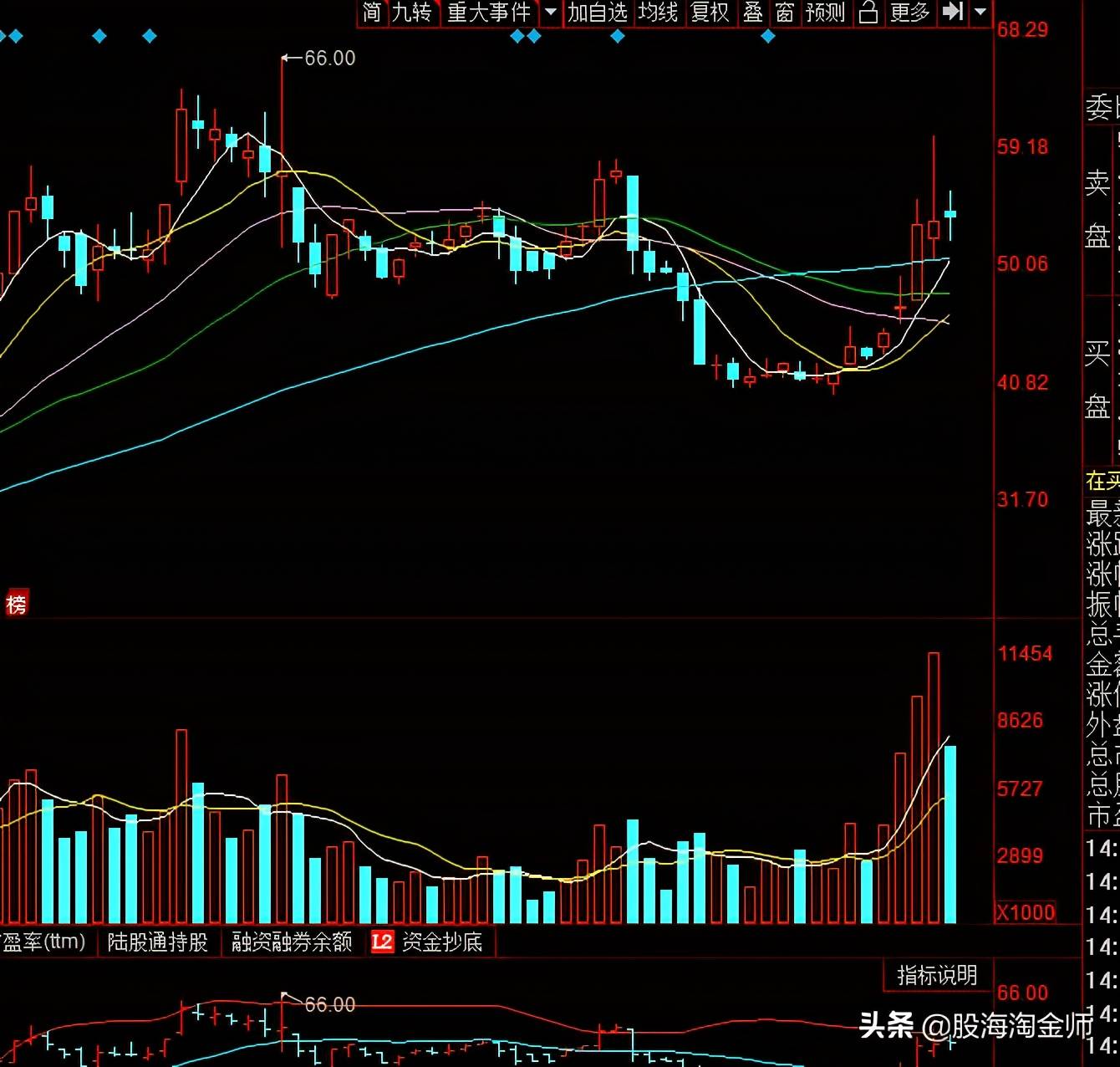Click the 50.06 price axis value
Viewport: 1120px width, 1067px height.
pyautogui.click(x=1022, y=264)
